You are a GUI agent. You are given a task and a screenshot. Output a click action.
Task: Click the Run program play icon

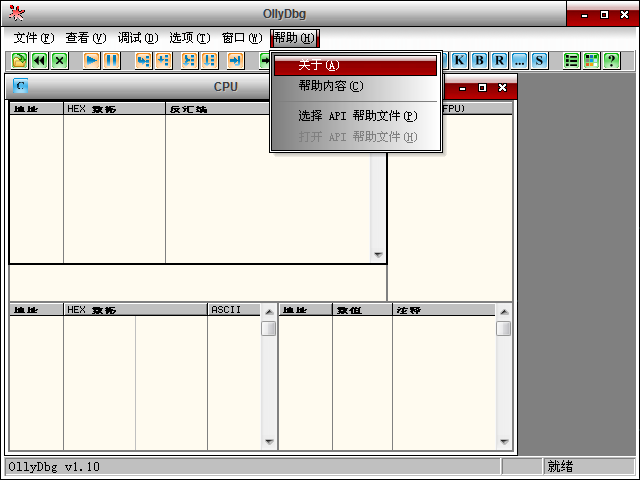[91, 61]
